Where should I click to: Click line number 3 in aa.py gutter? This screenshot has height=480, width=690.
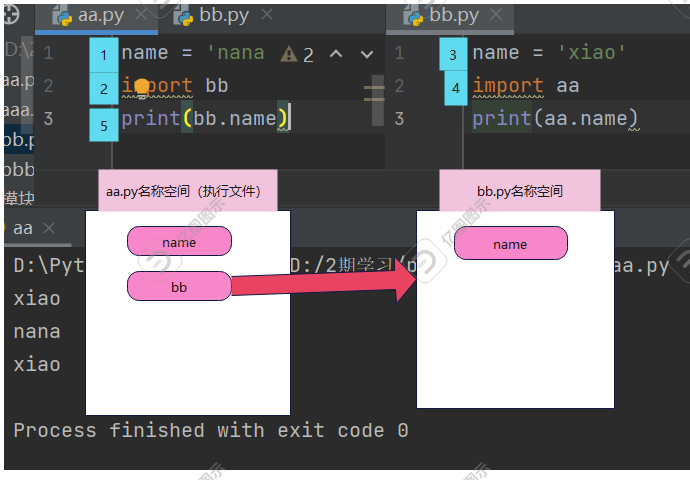48,119
